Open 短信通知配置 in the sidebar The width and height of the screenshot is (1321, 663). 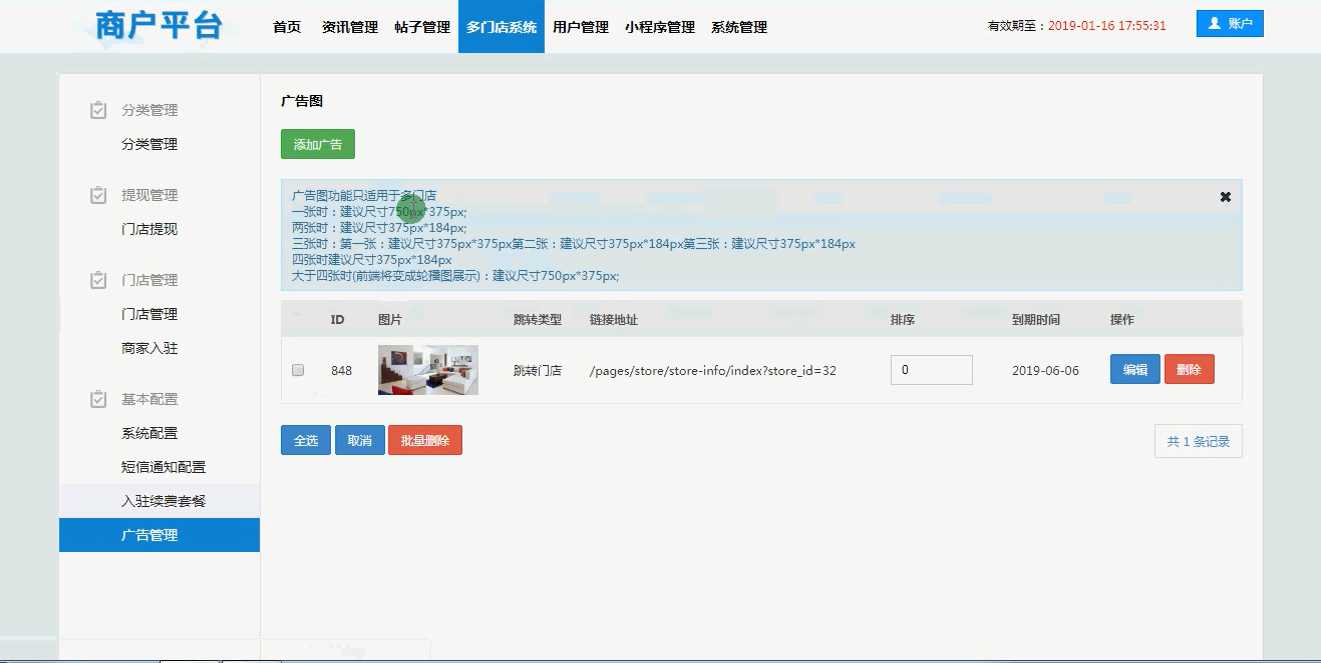(163, 467)
